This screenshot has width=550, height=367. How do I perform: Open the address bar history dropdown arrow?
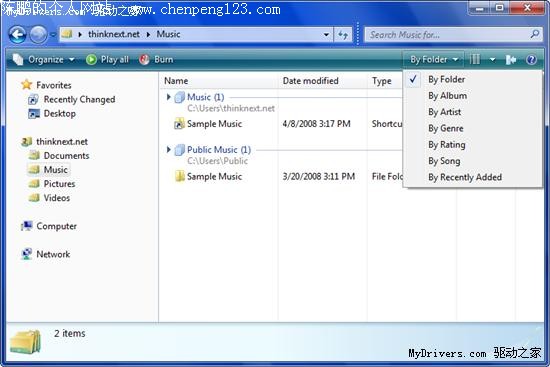point(326,35)
